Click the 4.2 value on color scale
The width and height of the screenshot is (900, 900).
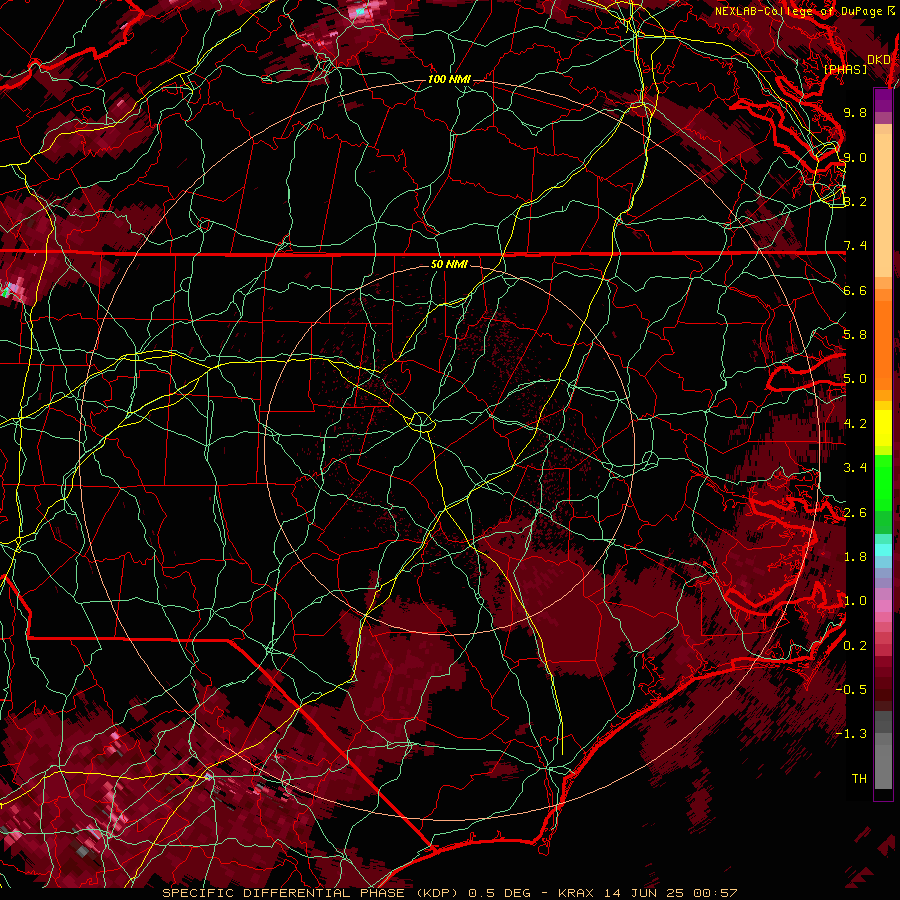[855, 424]
